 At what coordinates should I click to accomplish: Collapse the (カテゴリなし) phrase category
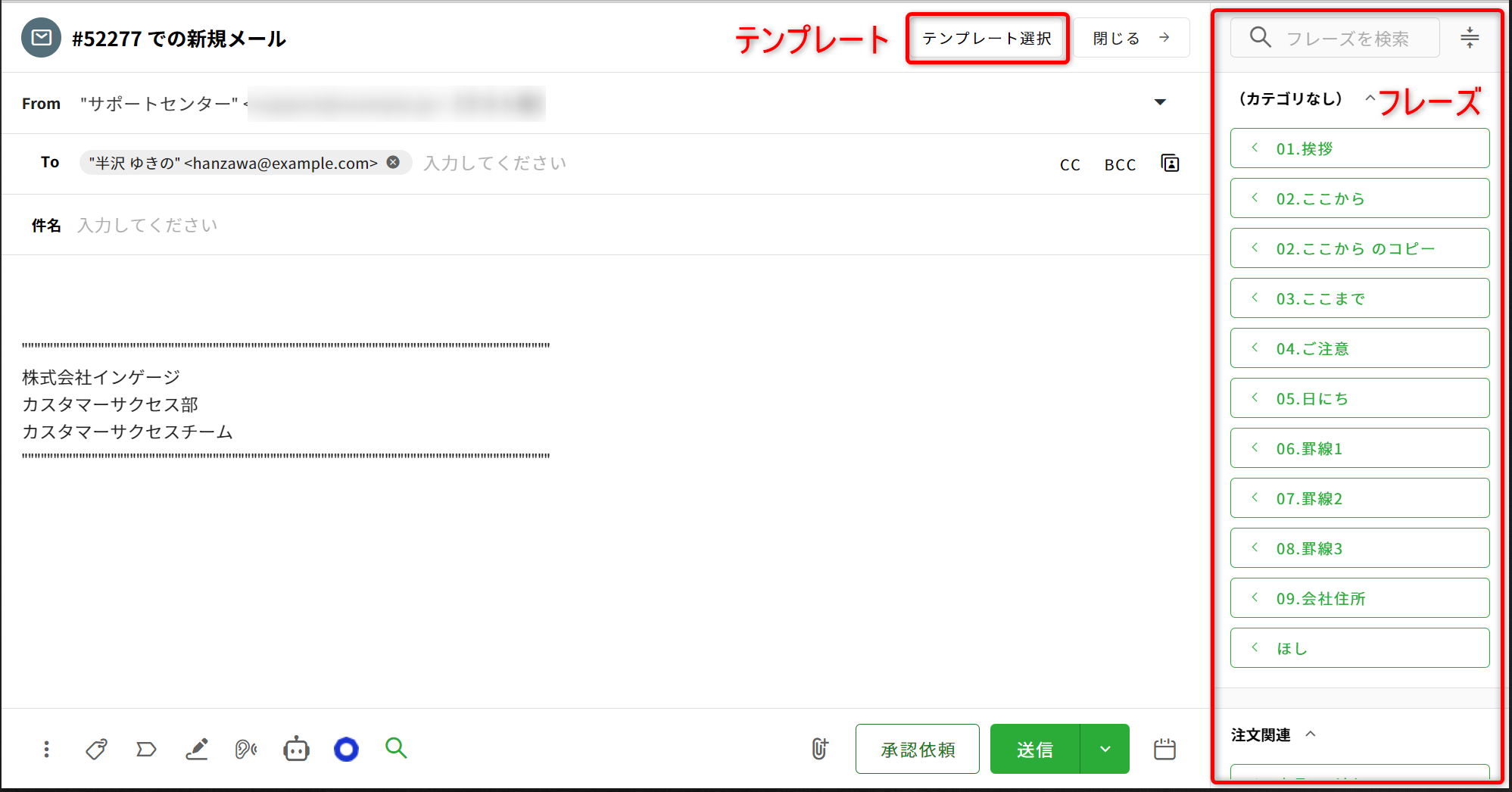(x=1369, y=98)
